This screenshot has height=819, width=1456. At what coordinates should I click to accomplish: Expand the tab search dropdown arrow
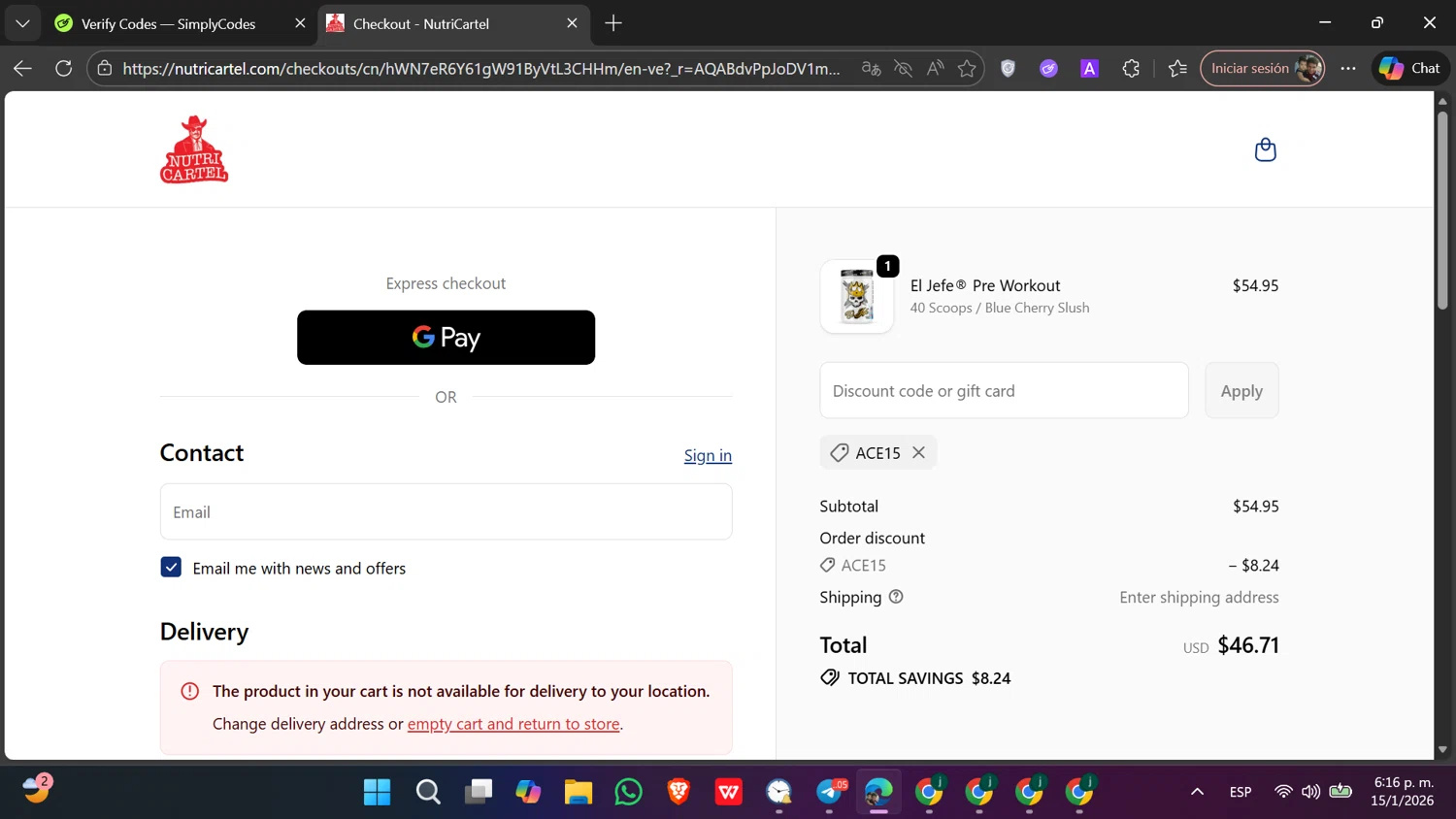click(22, 23)
